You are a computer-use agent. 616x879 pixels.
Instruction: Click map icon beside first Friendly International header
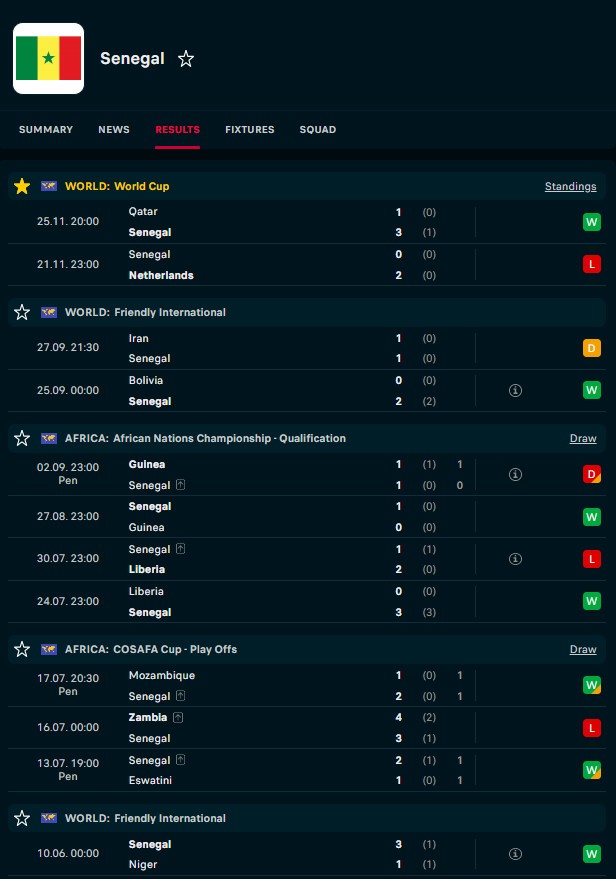coord(49,312)
